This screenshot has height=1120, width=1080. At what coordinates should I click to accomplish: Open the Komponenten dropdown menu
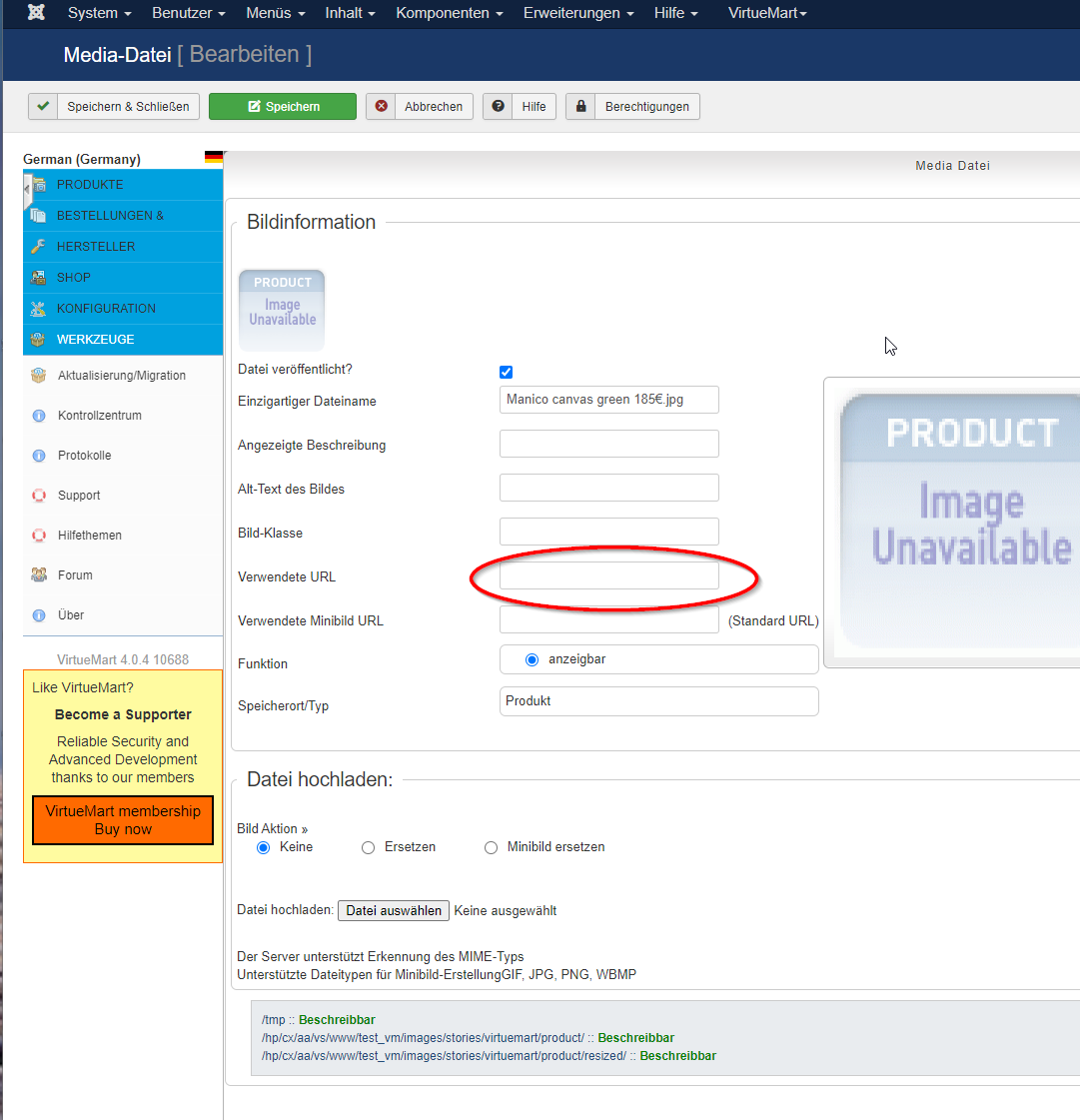[449, 13]
